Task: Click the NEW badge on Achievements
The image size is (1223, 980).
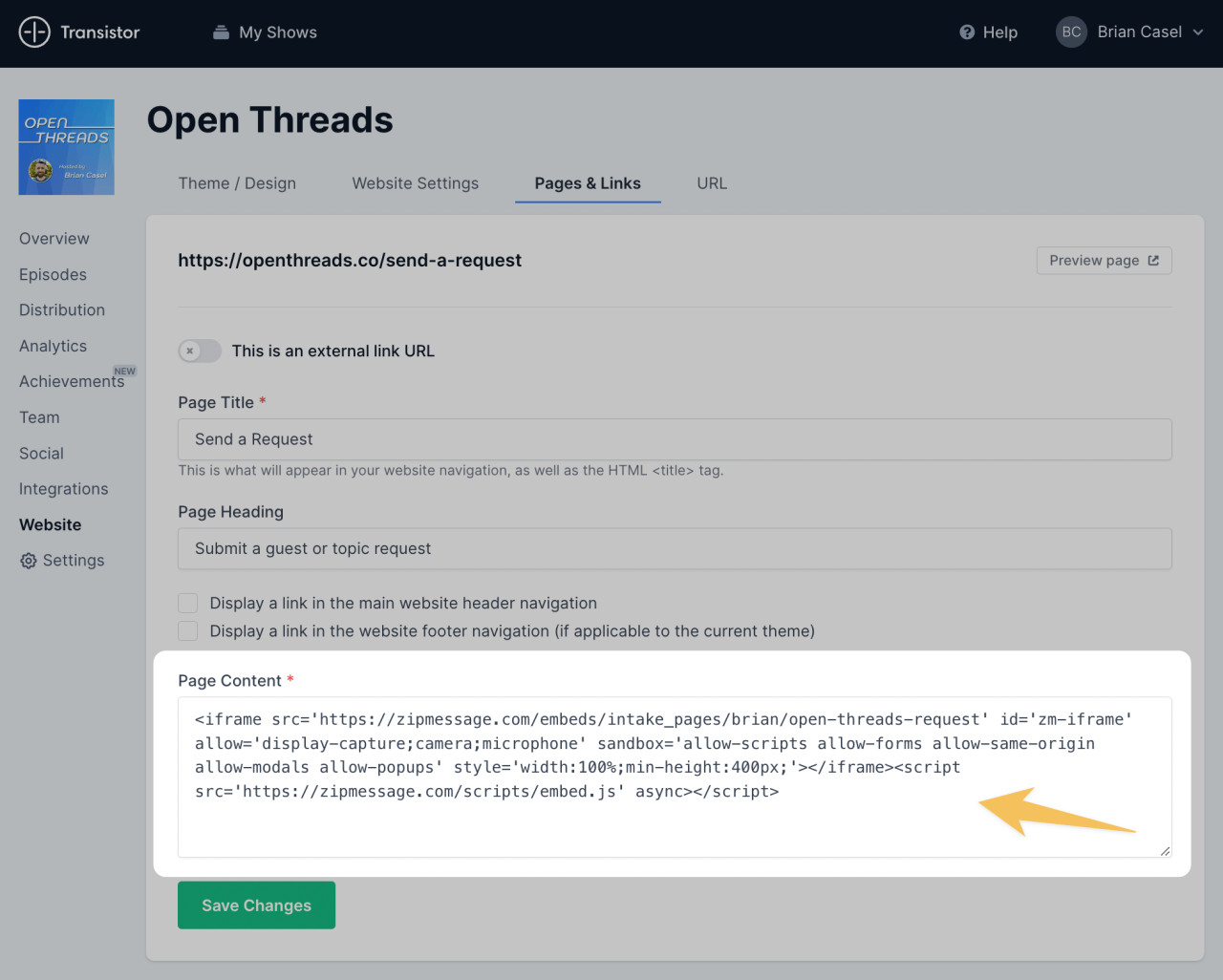Action: (x=125, y=370)
